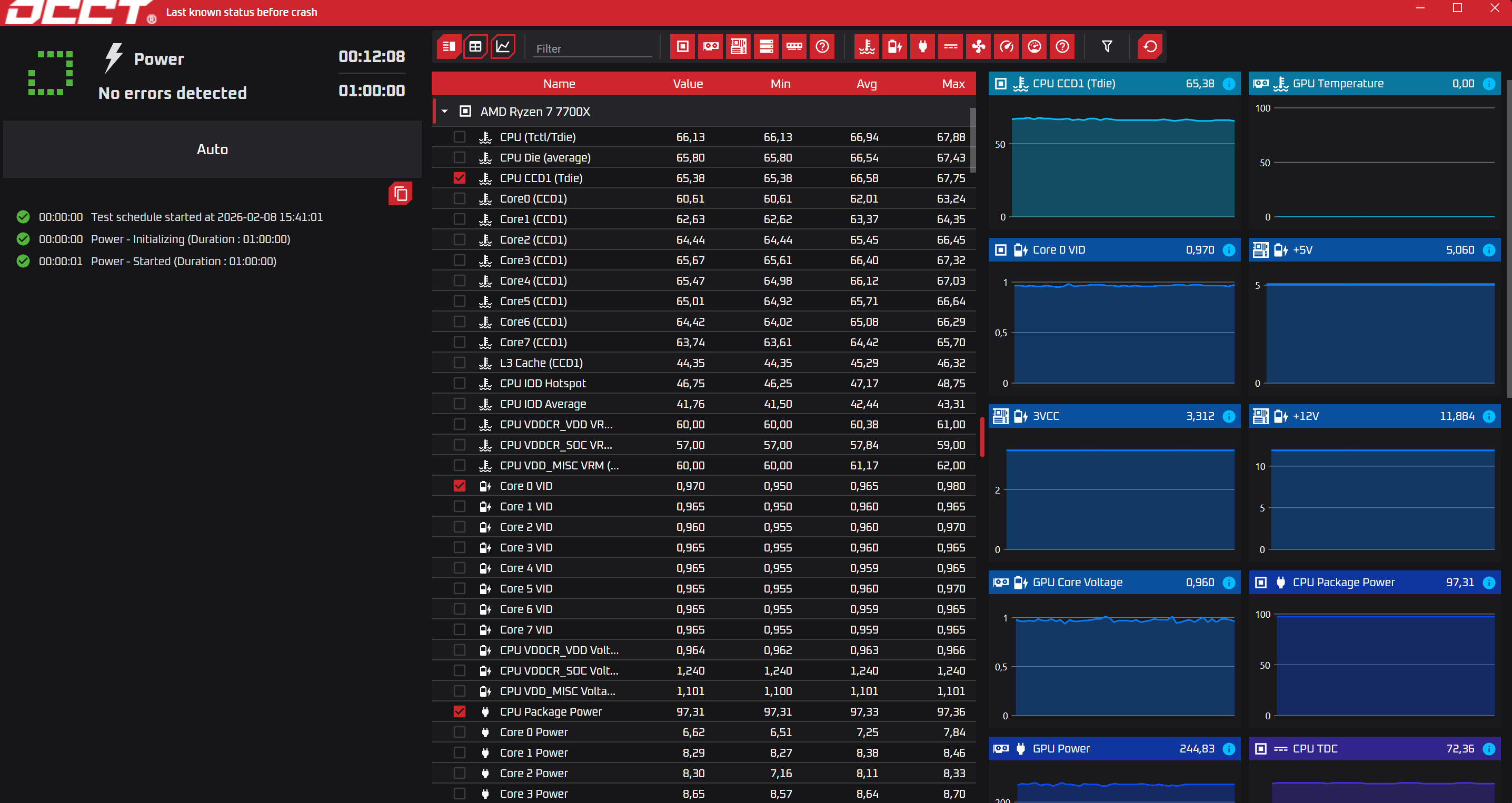Sort the table by Name column

point(559,84)
